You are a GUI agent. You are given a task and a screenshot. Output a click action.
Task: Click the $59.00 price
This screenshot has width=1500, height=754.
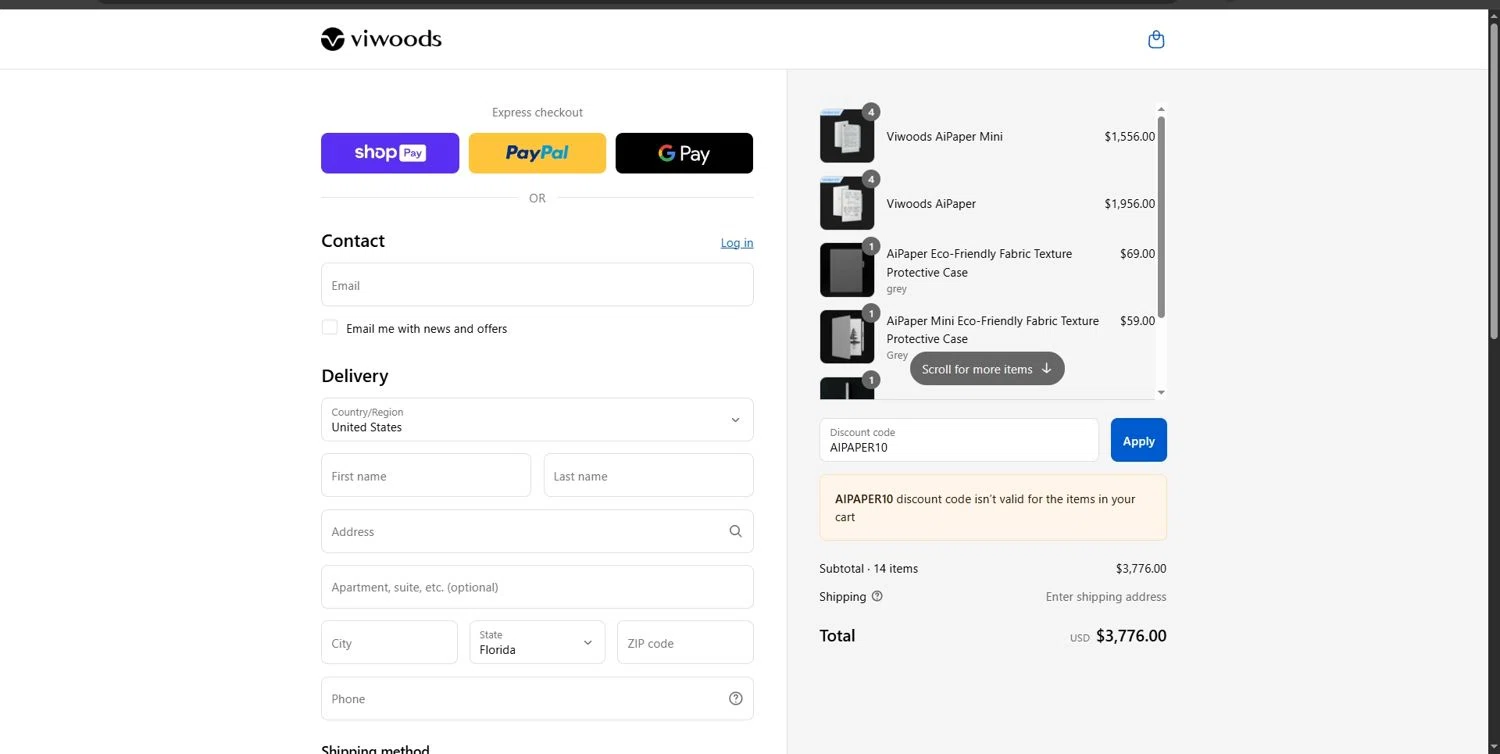1137,321
